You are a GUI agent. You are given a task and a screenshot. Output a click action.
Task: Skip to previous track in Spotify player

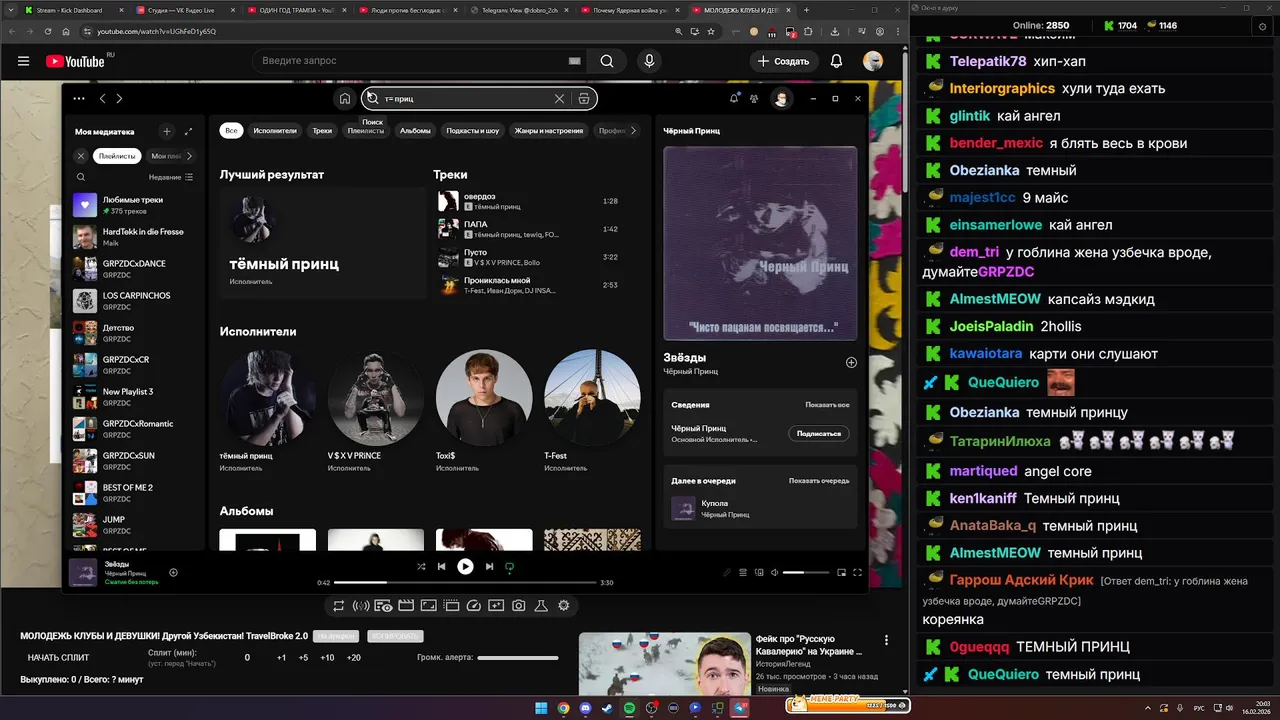(x=441, y=566)
